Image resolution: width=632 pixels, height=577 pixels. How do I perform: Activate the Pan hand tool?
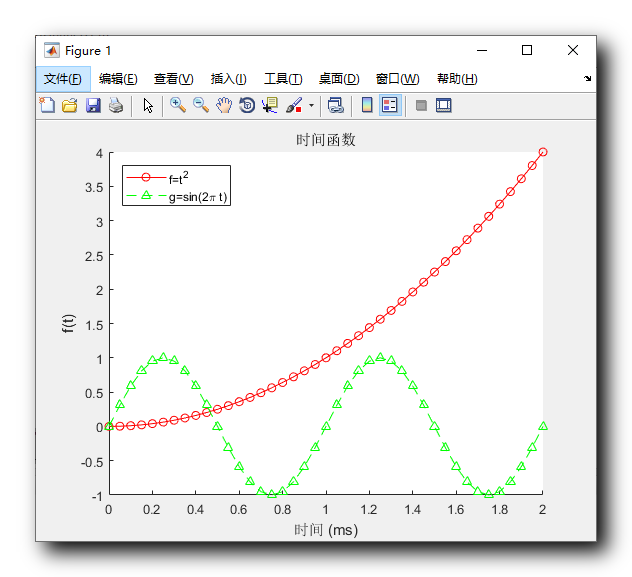(224, 106)
